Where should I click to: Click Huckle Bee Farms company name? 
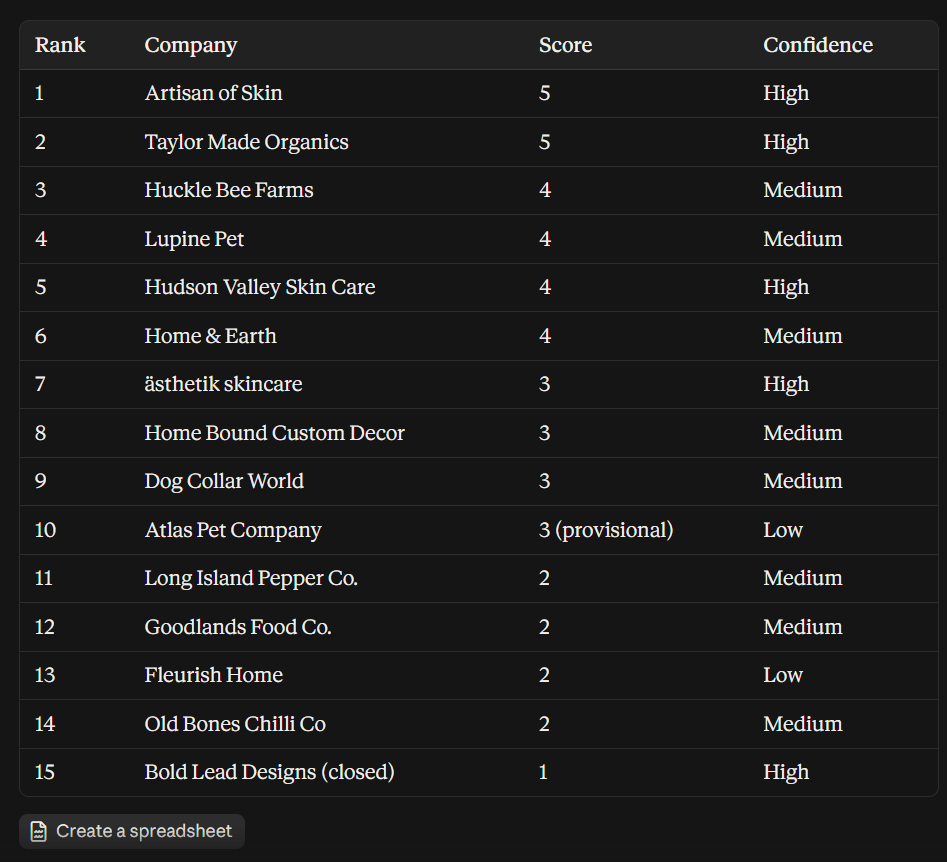click(x=229, y=190)
